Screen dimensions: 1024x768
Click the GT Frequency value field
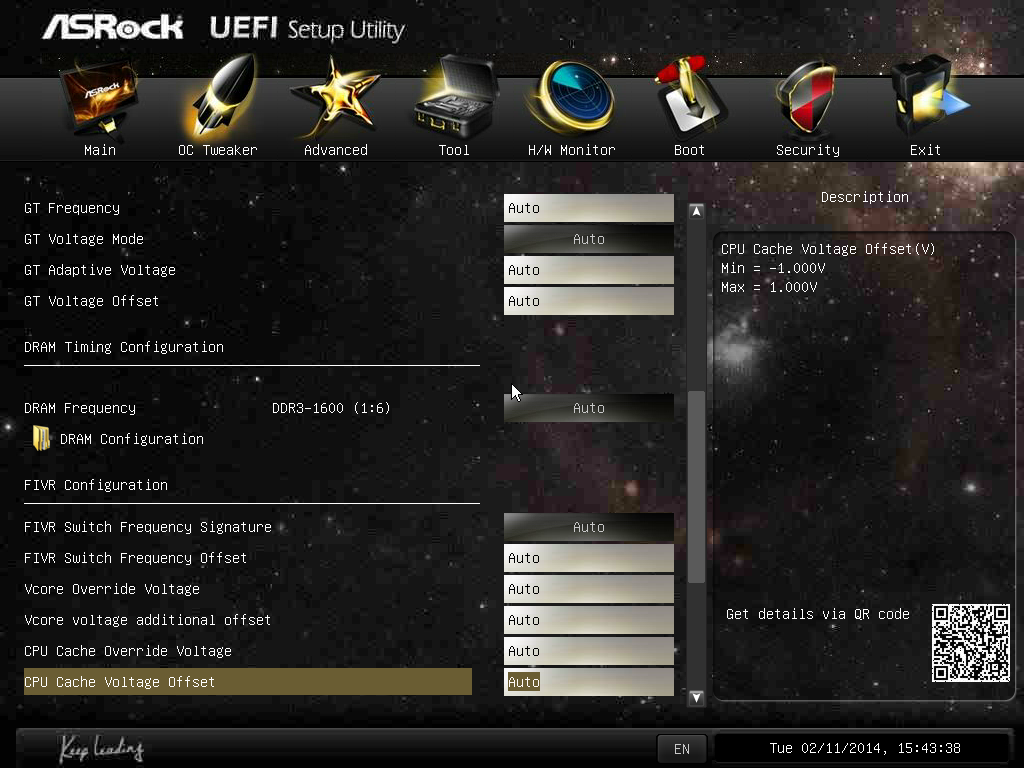click(x=588, y=208)
